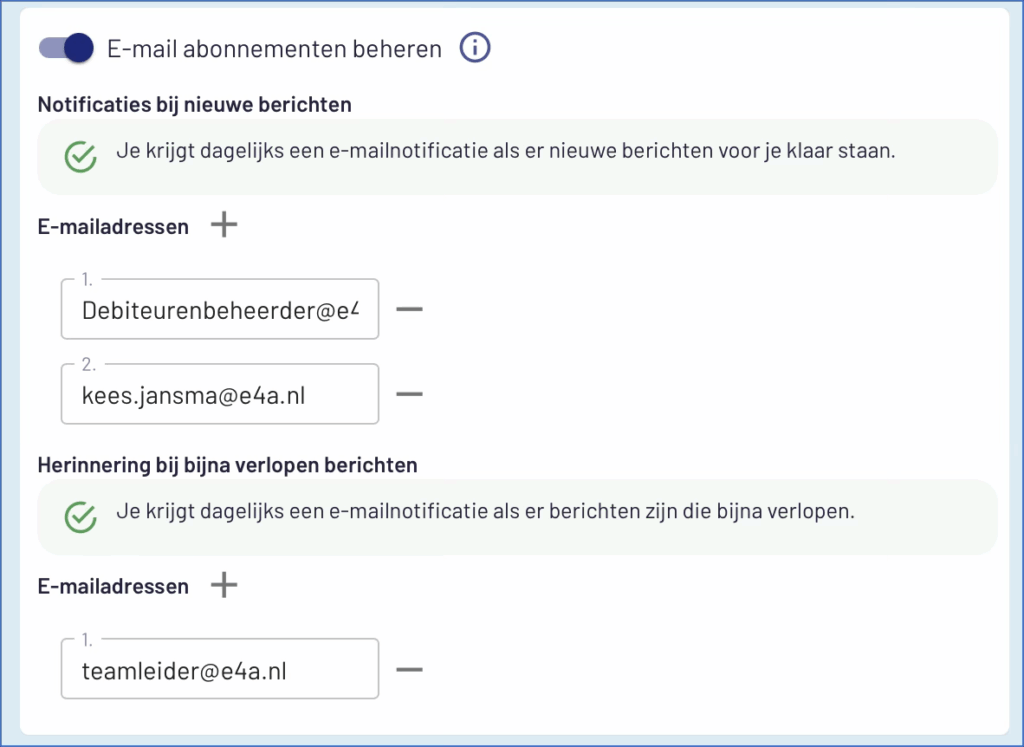Click 'Herinnering bij bijna verlopen berichten' heading

pyautogui.click(x=227, y=465)
